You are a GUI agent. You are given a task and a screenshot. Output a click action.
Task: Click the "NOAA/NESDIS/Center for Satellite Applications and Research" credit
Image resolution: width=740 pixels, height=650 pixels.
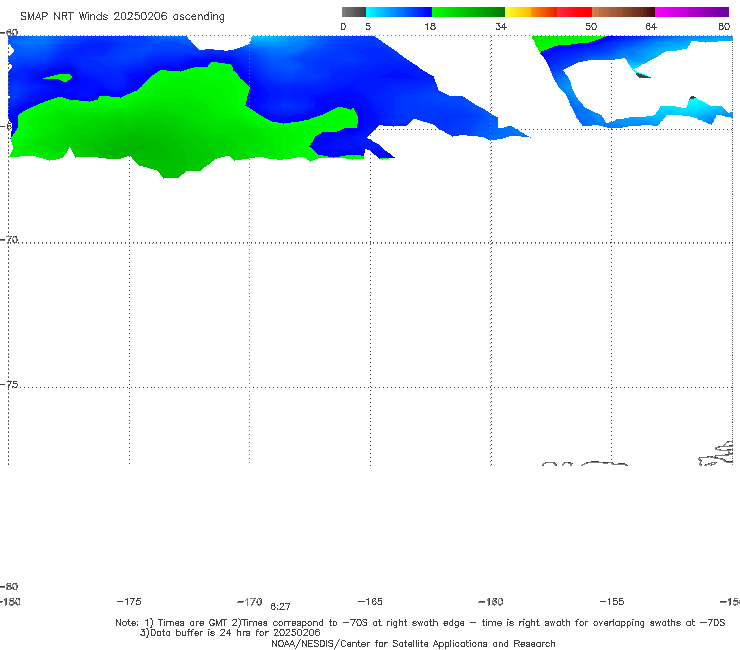413,643
